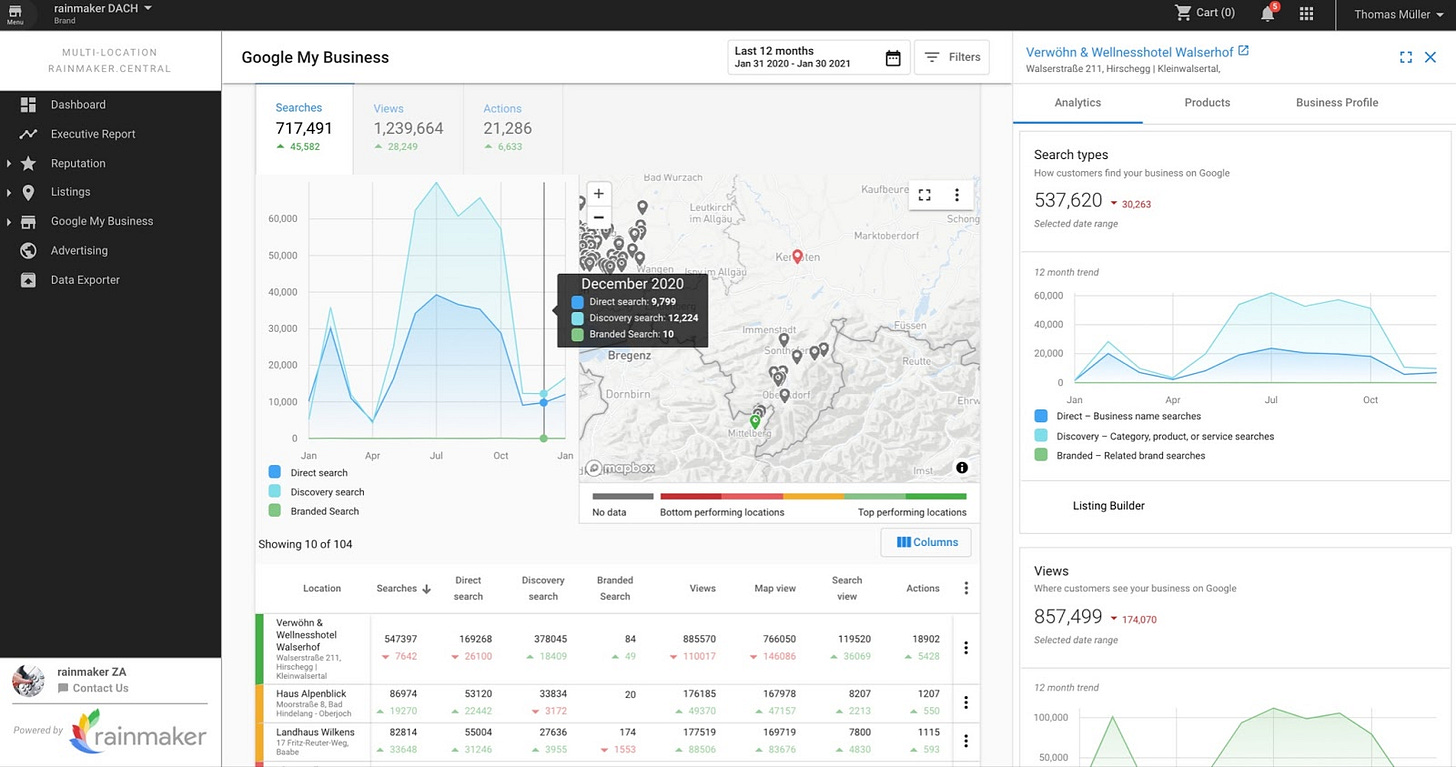Open the Columns selector button

(926, 542)
